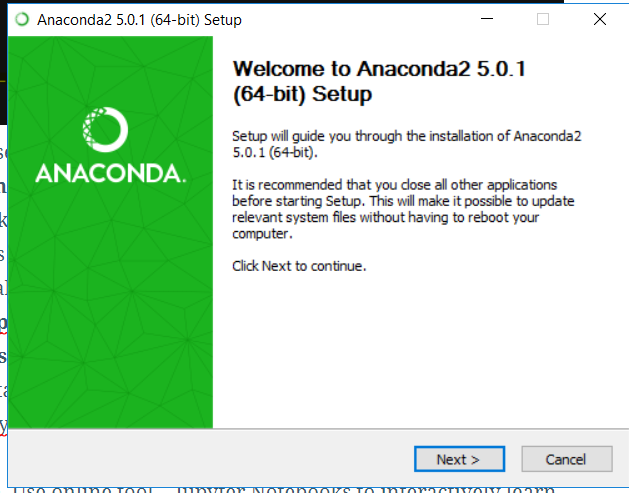Click the background document text below the installer
This screenshot has height=493, width=629.
click(x=281, y=490)
